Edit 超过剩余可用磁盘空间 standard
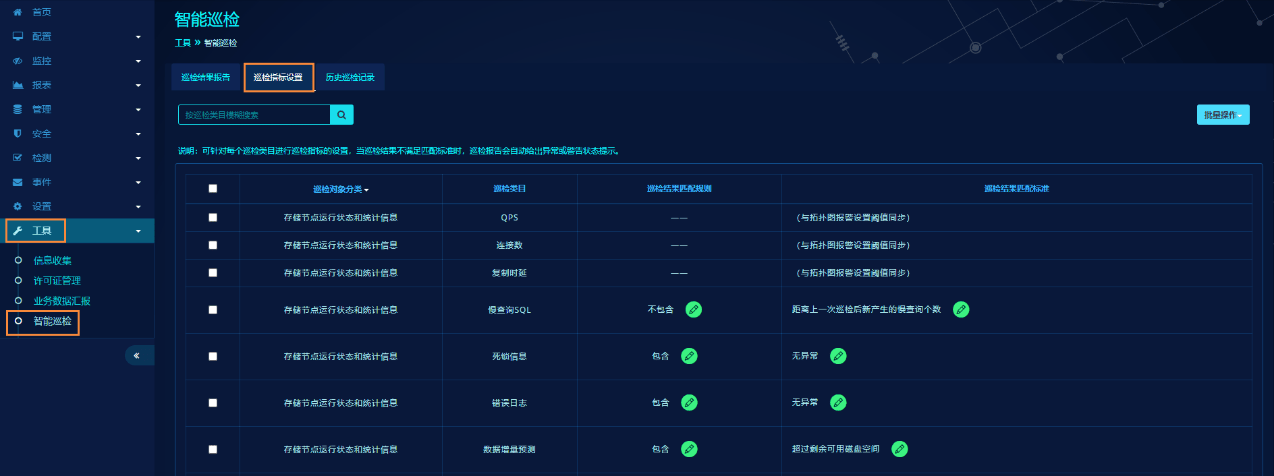 tap(900, 449)
